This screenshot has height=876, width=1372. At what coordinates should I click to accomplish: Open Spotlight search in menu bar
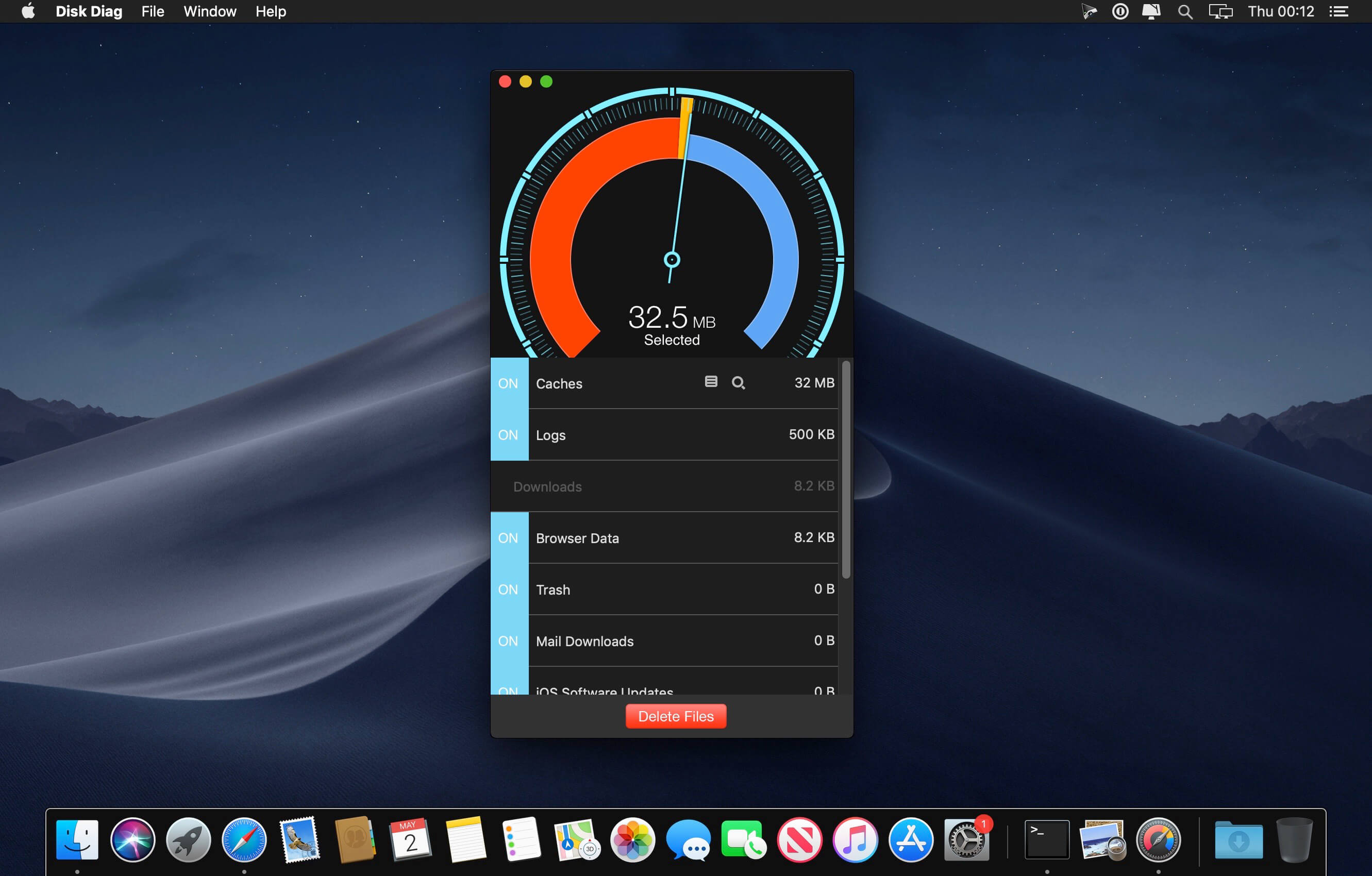point(1185,11)
